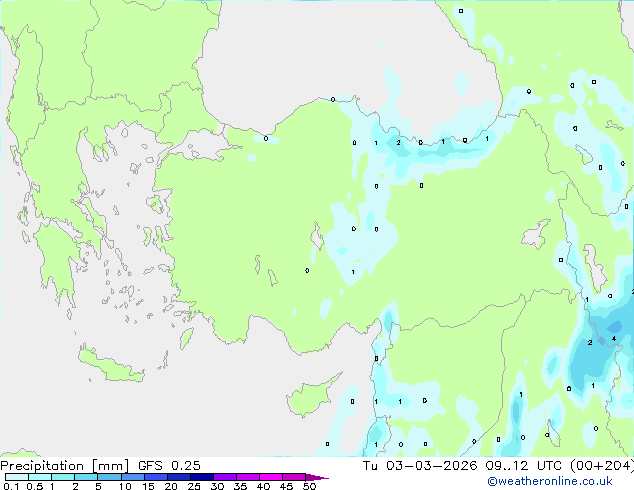Viewport: 634px width, 490px height.
Task: Click the 'Tu 03-03-2026' date text
Action: [x=420, y=466]
